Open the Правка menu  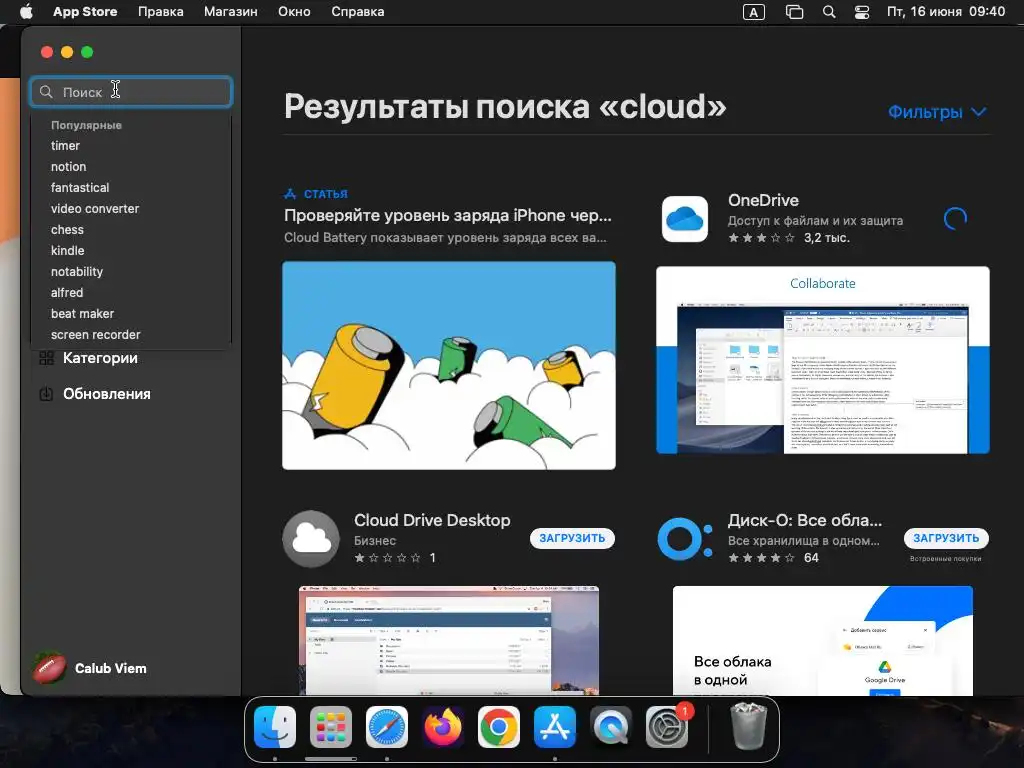pyautogui.click(x=161, y=12)
